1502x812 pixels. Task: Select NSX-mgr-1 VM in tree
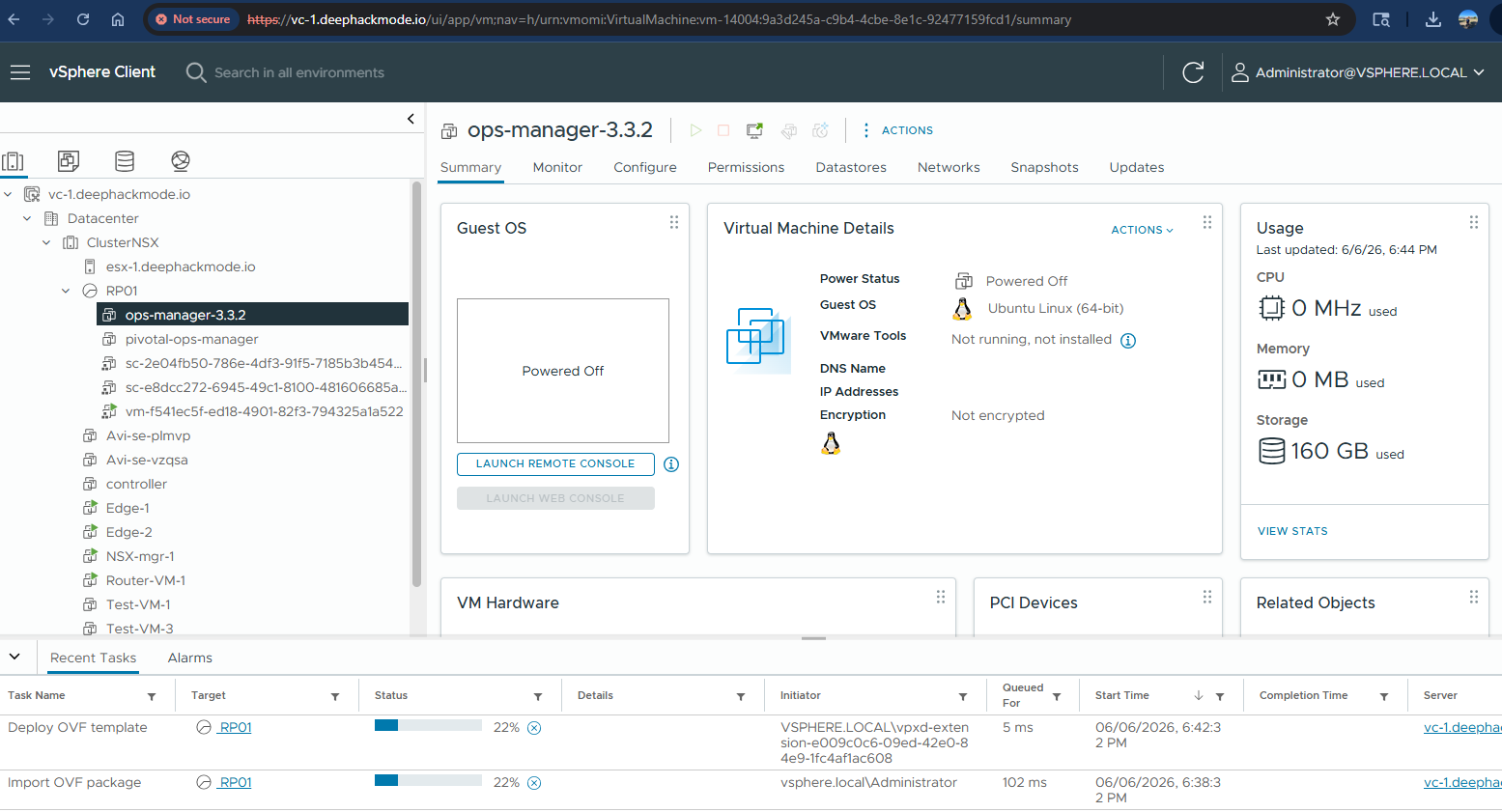[140, 556]
